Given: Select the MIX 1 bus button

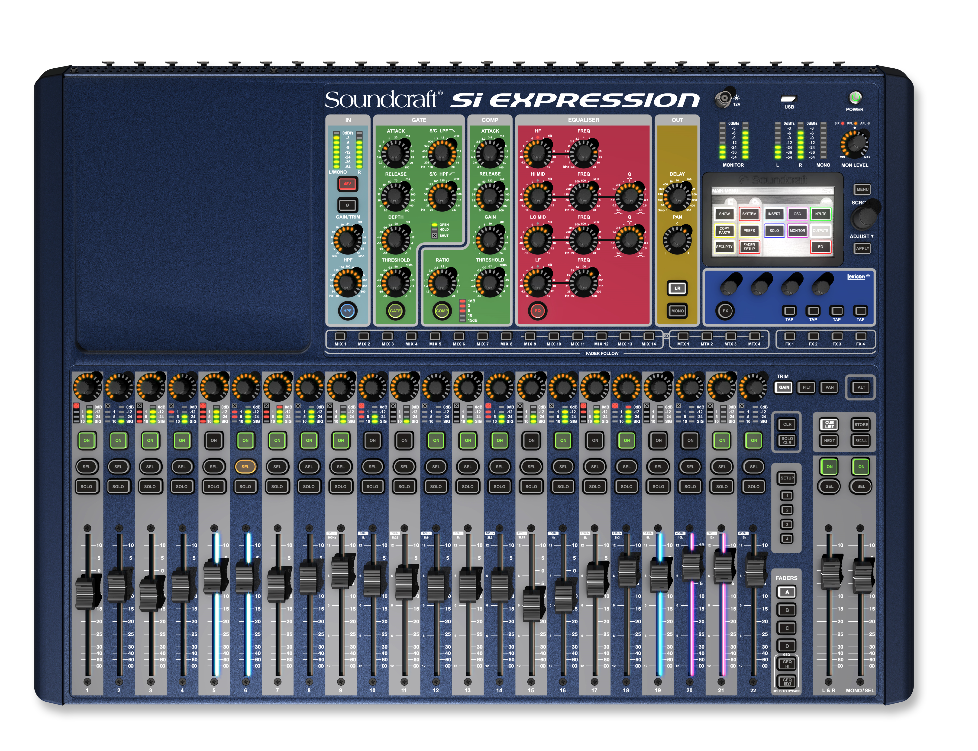Looking at the screenshot, I should tap(341, 337).
